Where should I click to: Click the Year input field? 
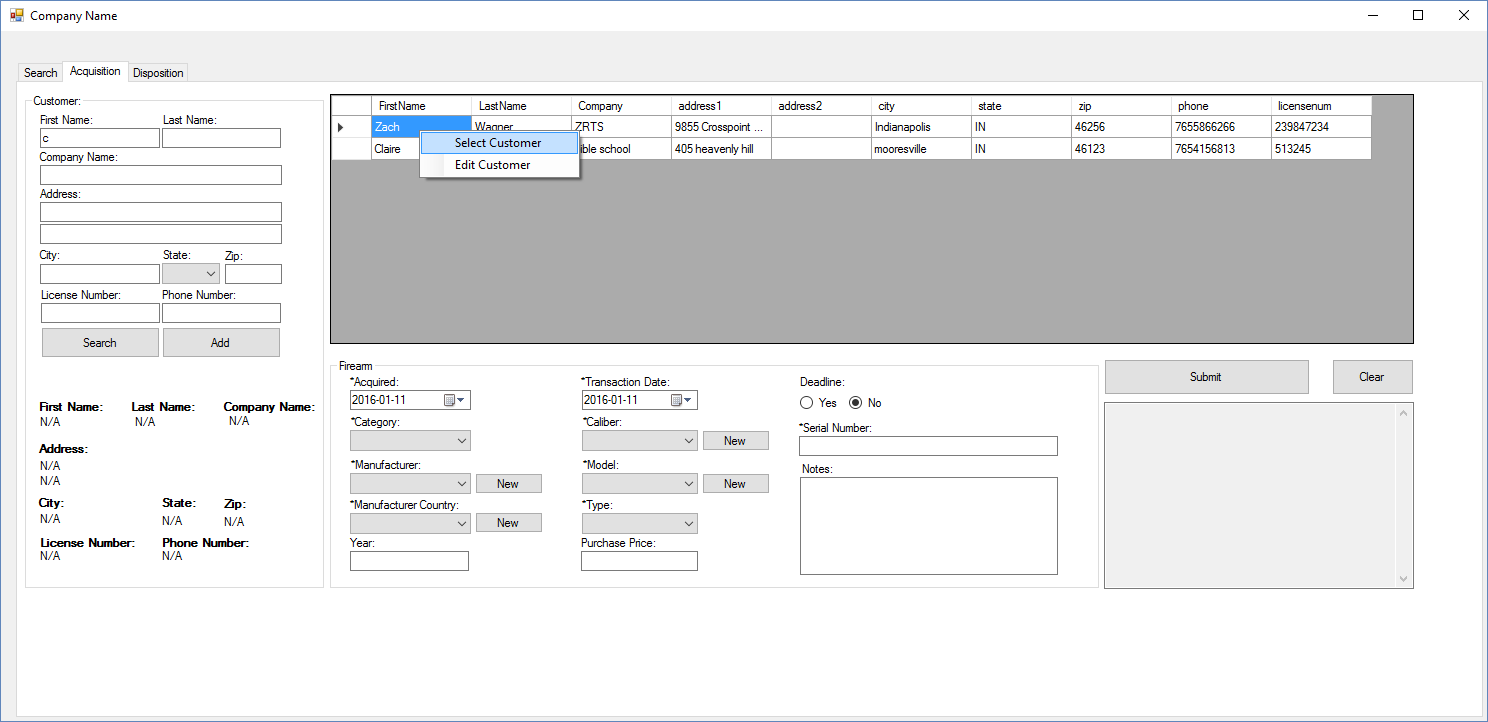click(x=409, y=561)
